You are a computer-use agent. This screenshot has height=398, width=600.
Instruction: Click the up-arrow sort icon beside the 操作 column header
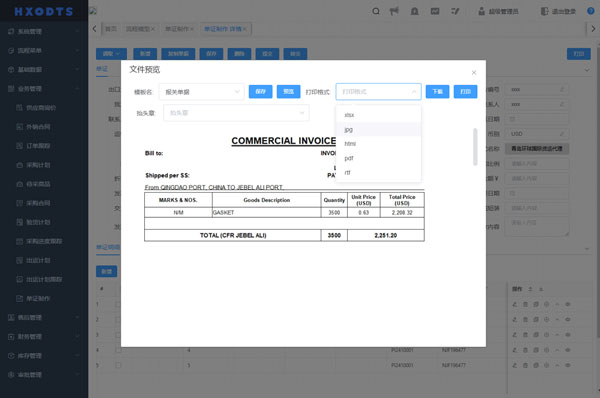pos(530,289)
